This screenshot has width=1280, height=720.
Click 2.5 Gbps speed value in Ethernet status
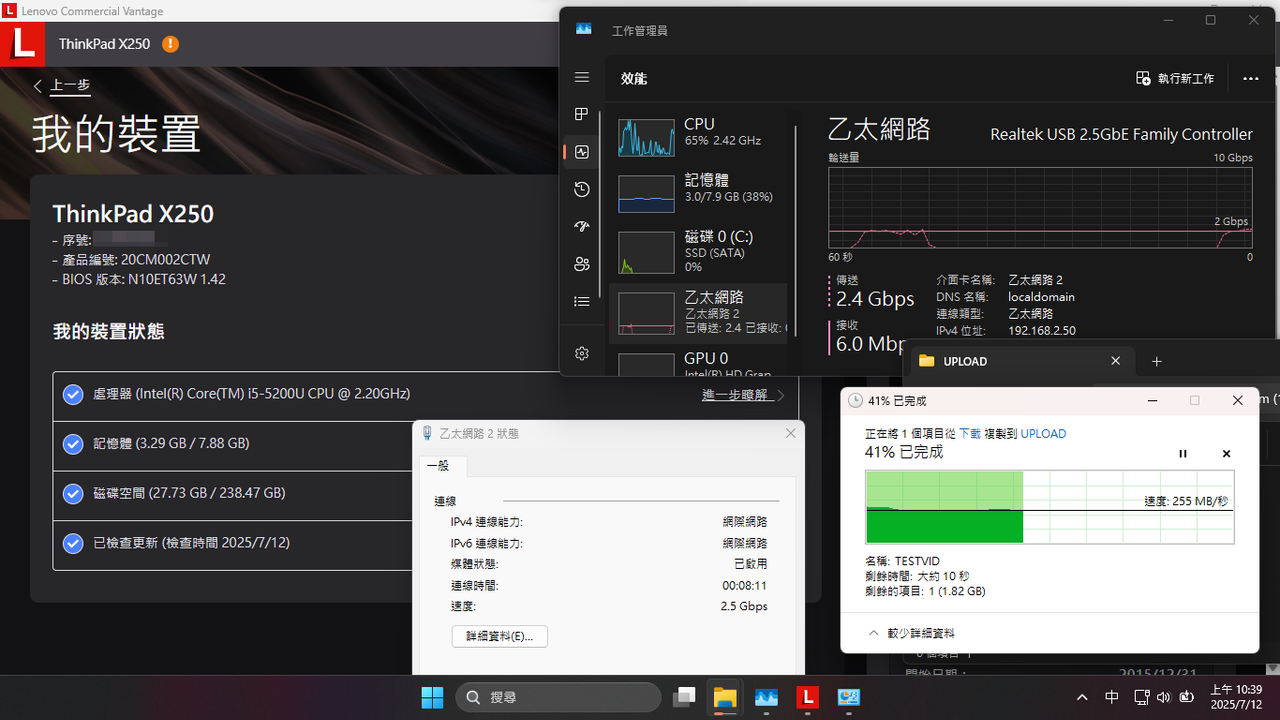click(744, 606)
